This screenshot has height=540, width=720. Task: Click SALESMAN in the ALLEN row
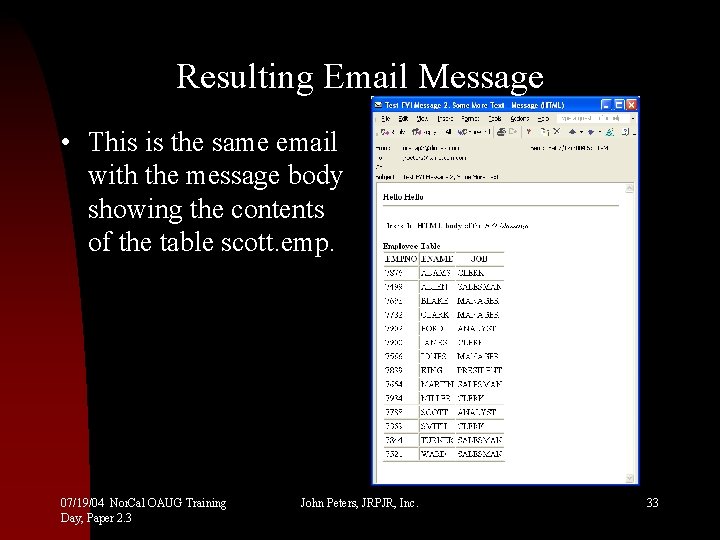click(x=479, y=287)
